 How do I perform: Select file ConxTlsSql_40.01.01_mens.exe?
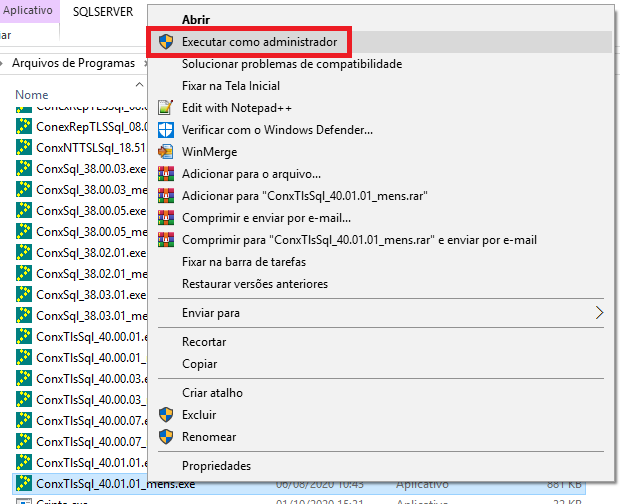point(115,484)
